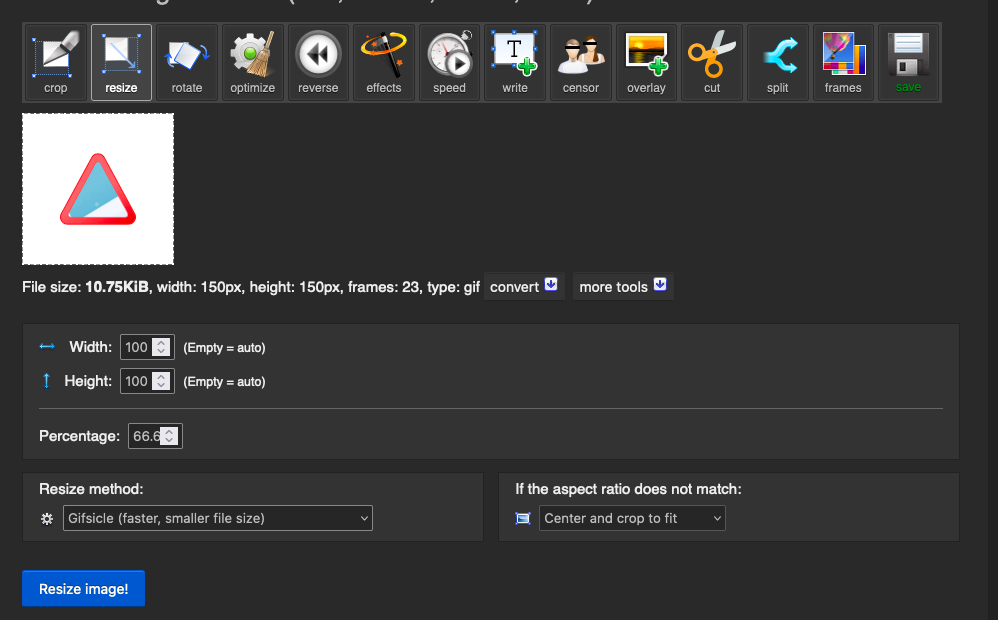
Task: Open the frames tool
Action: [x=843, y=62]
